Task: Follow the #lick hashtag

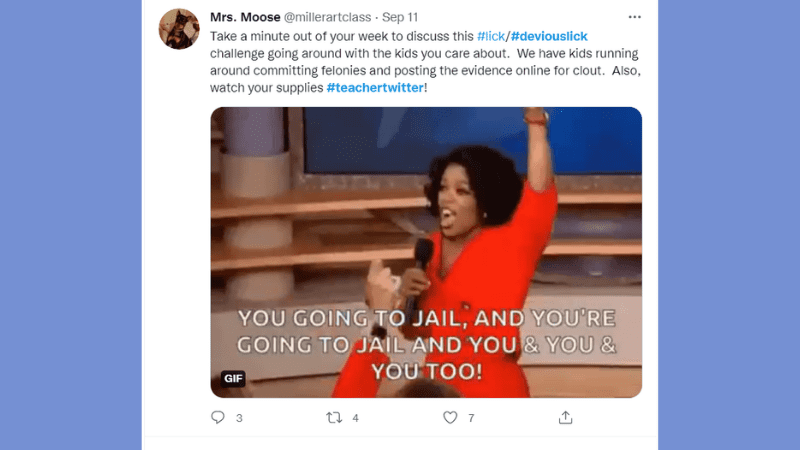Action: (491, 36)
